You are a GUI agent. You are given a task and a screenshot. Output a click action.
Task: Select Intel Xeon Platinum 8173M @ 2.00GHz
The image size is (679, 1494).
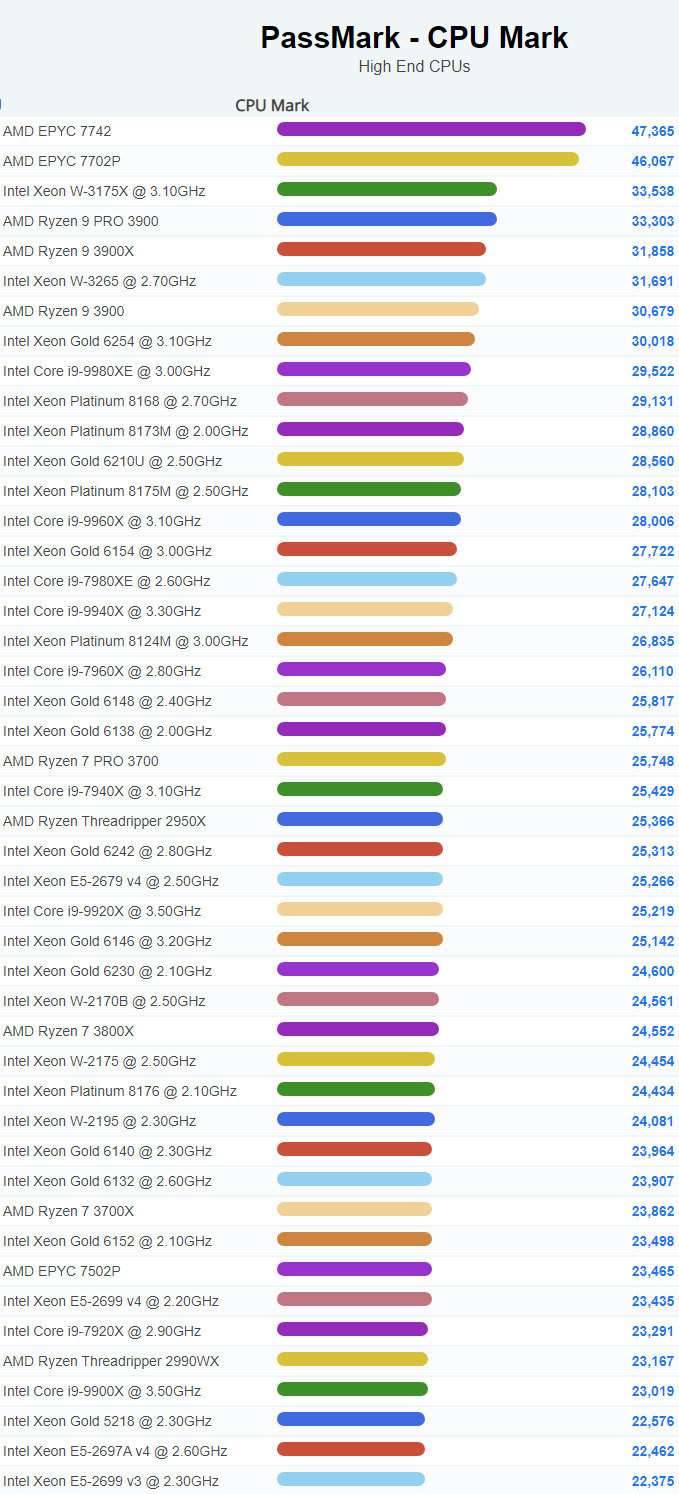point(126,431)
